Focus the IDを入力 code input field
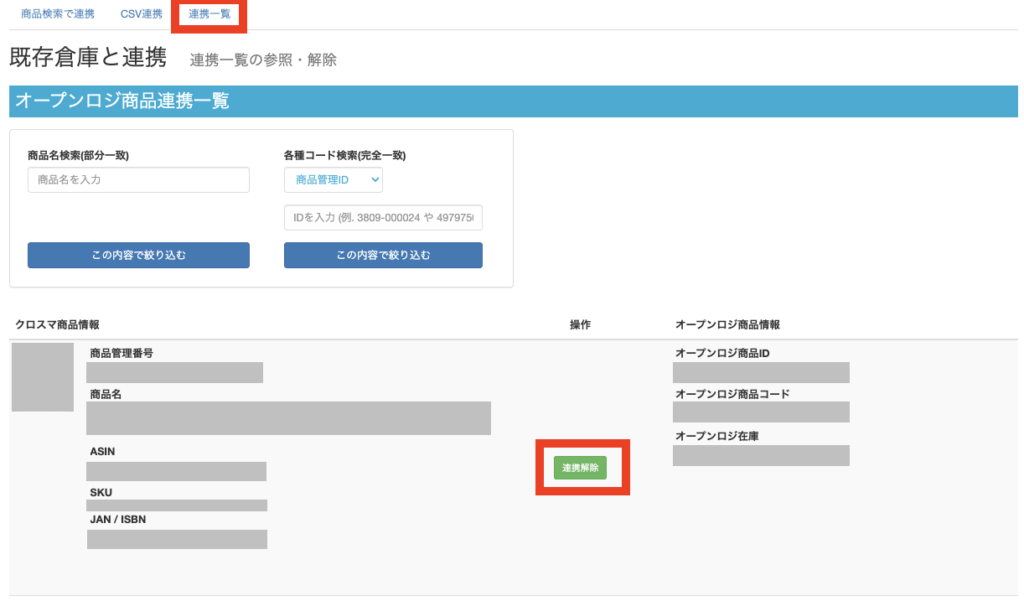This screenshot has width=1024, height=601. [x=382, y=217]
